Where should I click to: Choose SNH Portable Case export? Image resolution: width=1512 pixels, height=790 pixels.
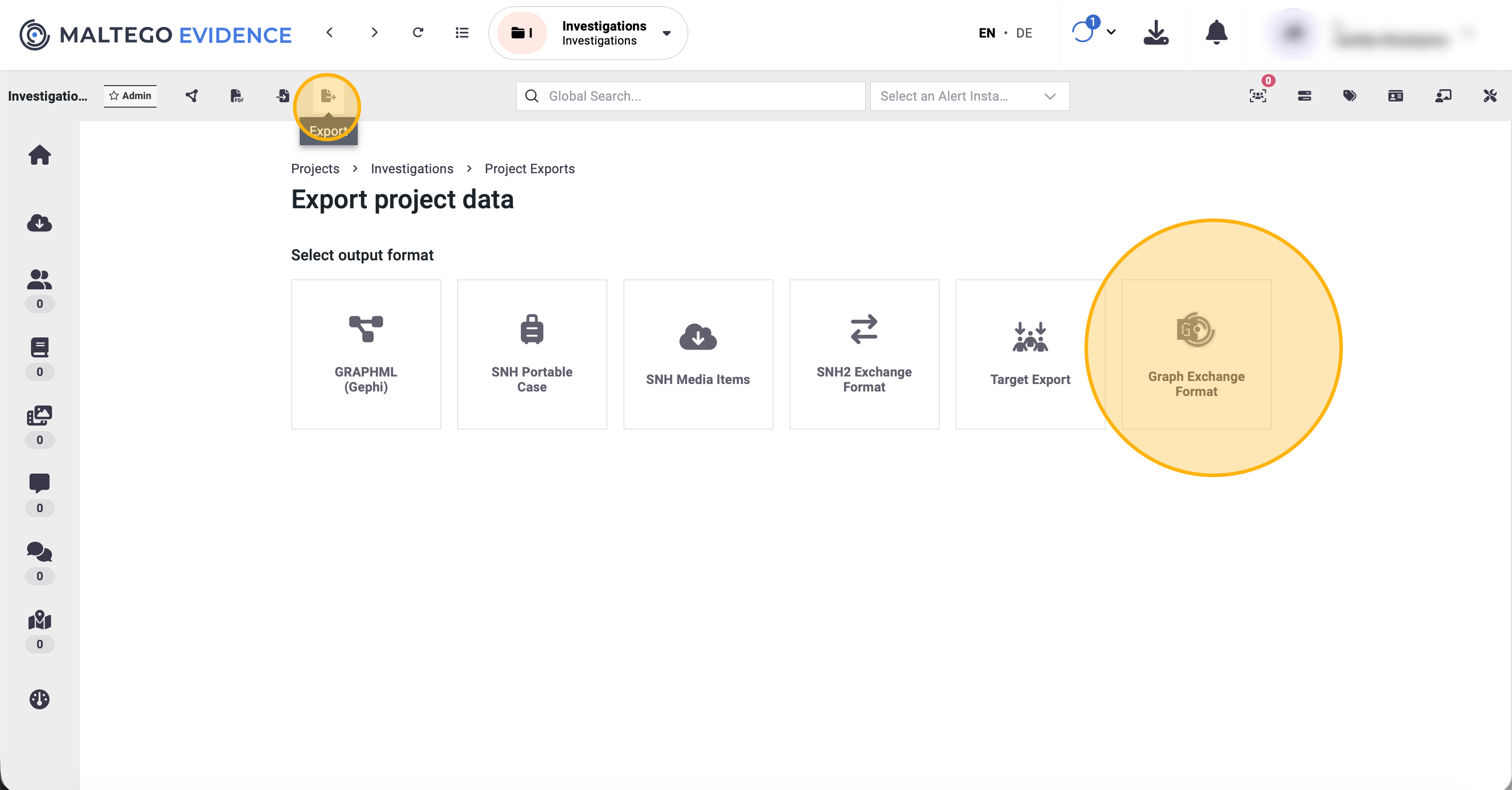tap(532, 354)
